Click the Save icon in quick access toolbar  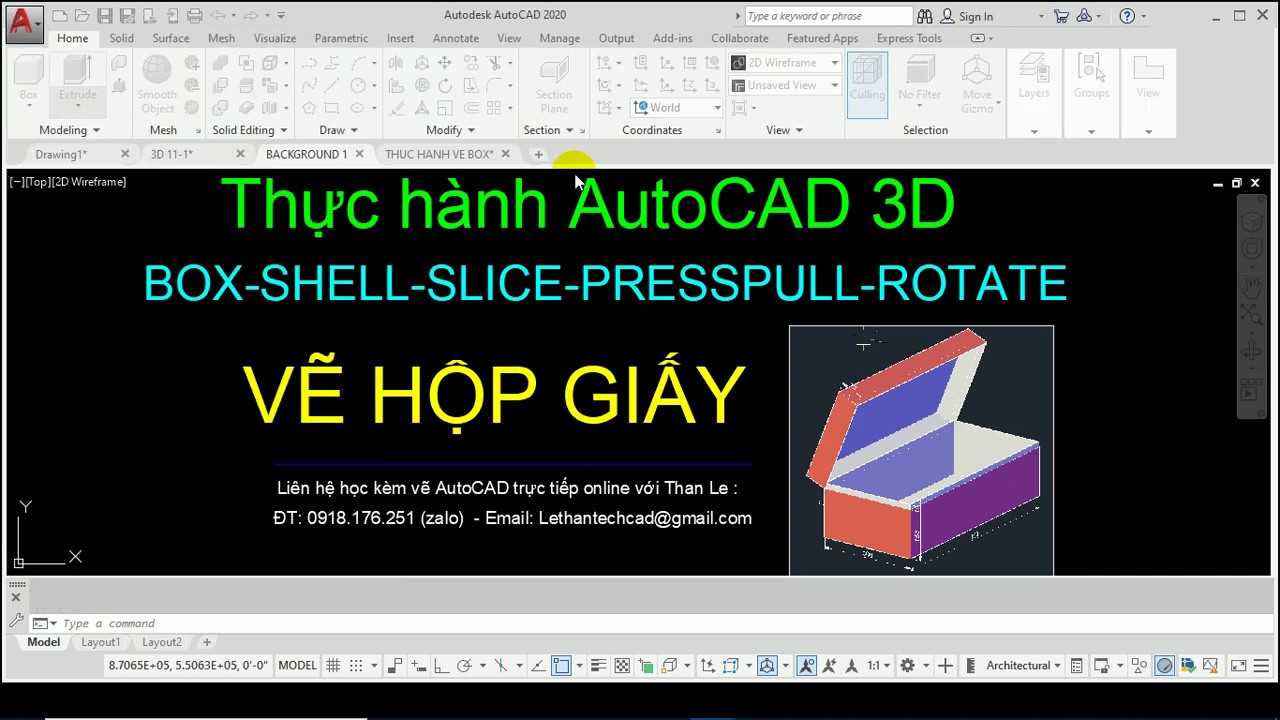104,15
